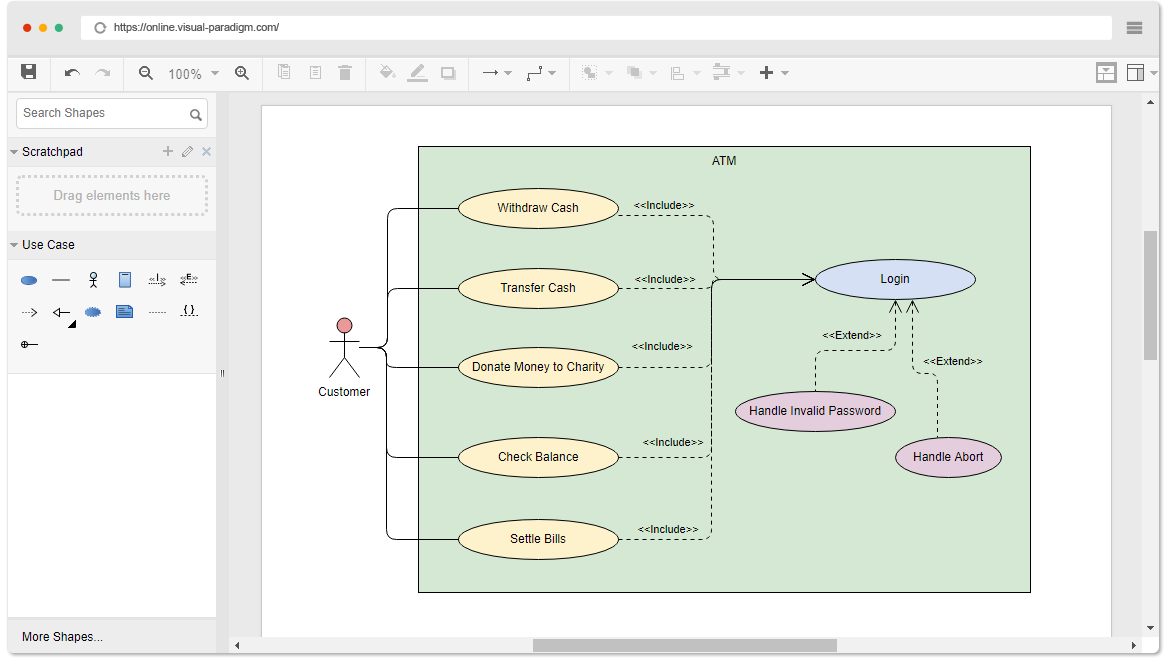Select the Note document shape
The width and height of the screenshot is (1170, 665).
pyautogui.click(x=125, y=311)
